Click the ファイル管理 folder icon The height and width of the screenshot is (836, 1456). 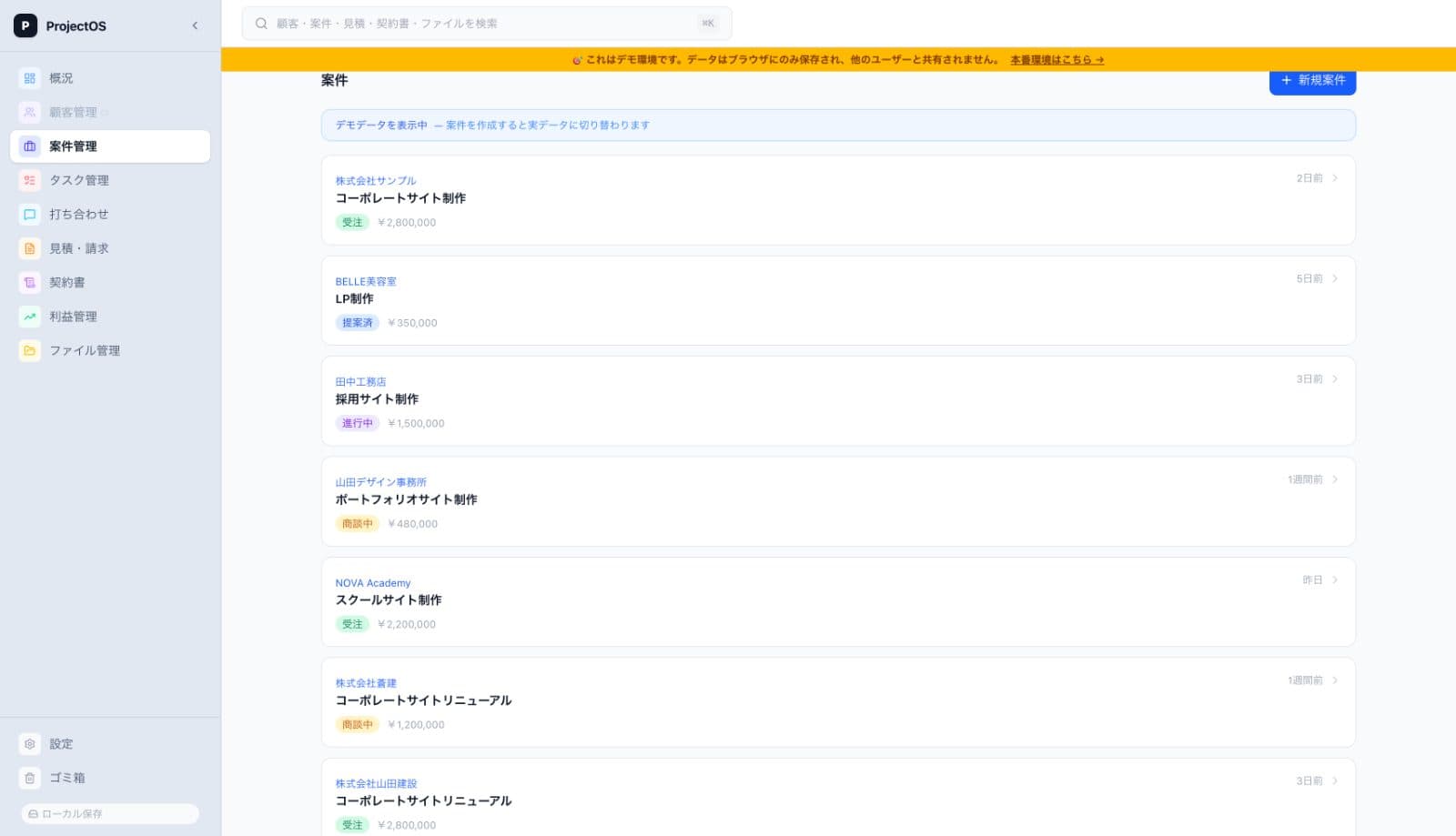tap(30, 350)
